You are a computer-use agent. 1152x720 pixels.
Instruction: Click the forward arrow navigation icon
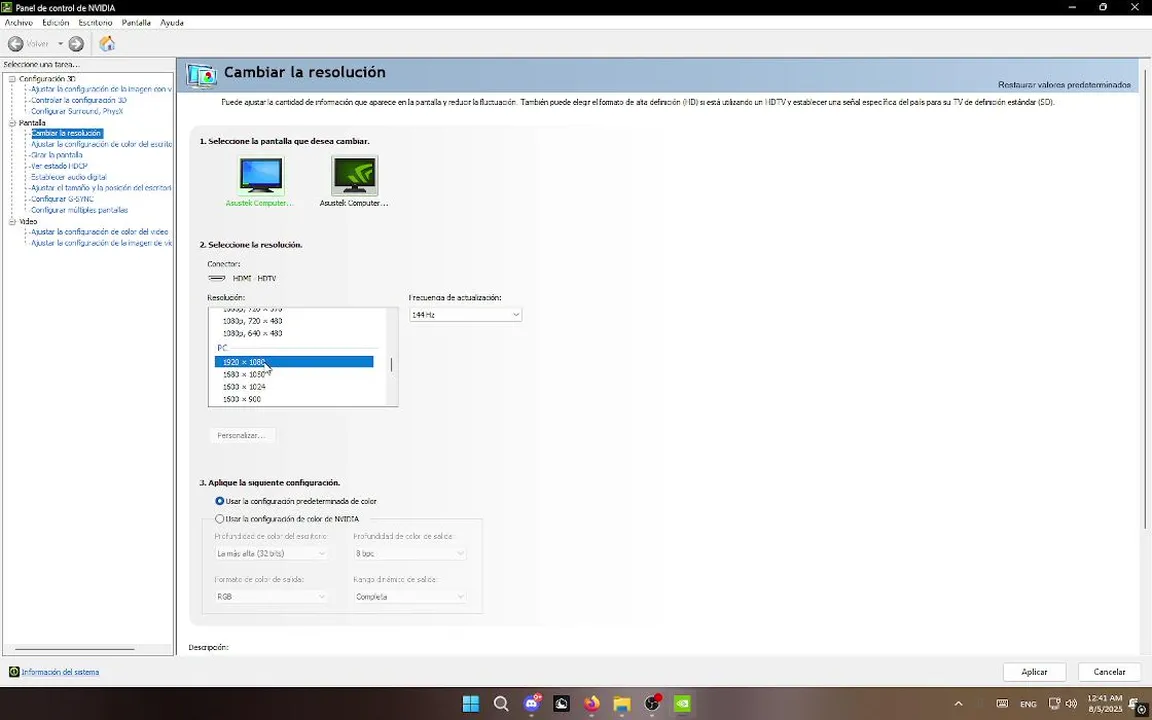[x=76, y=44]
